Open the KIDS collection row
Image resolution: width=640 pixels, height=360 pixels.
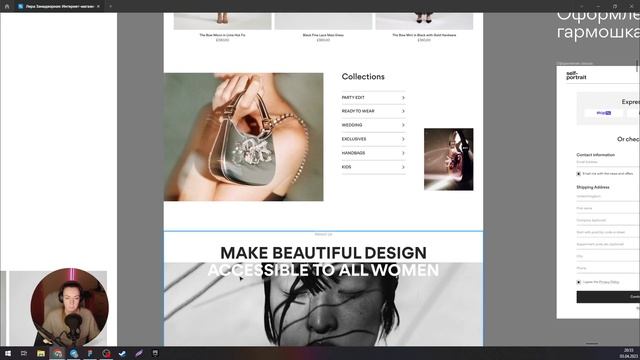coord(373,167)
